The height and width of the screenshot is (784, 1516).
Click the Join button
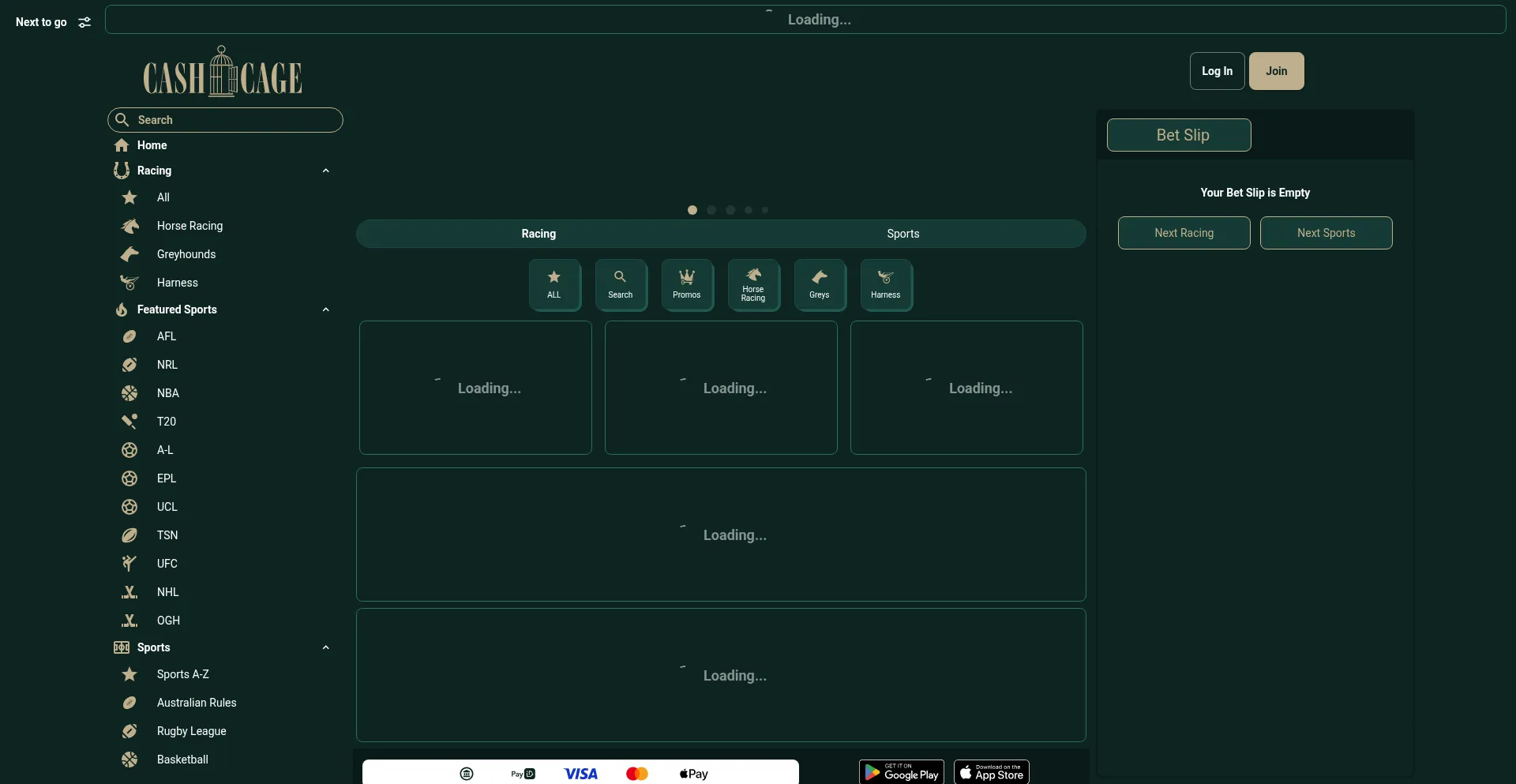pos(1277,71)
